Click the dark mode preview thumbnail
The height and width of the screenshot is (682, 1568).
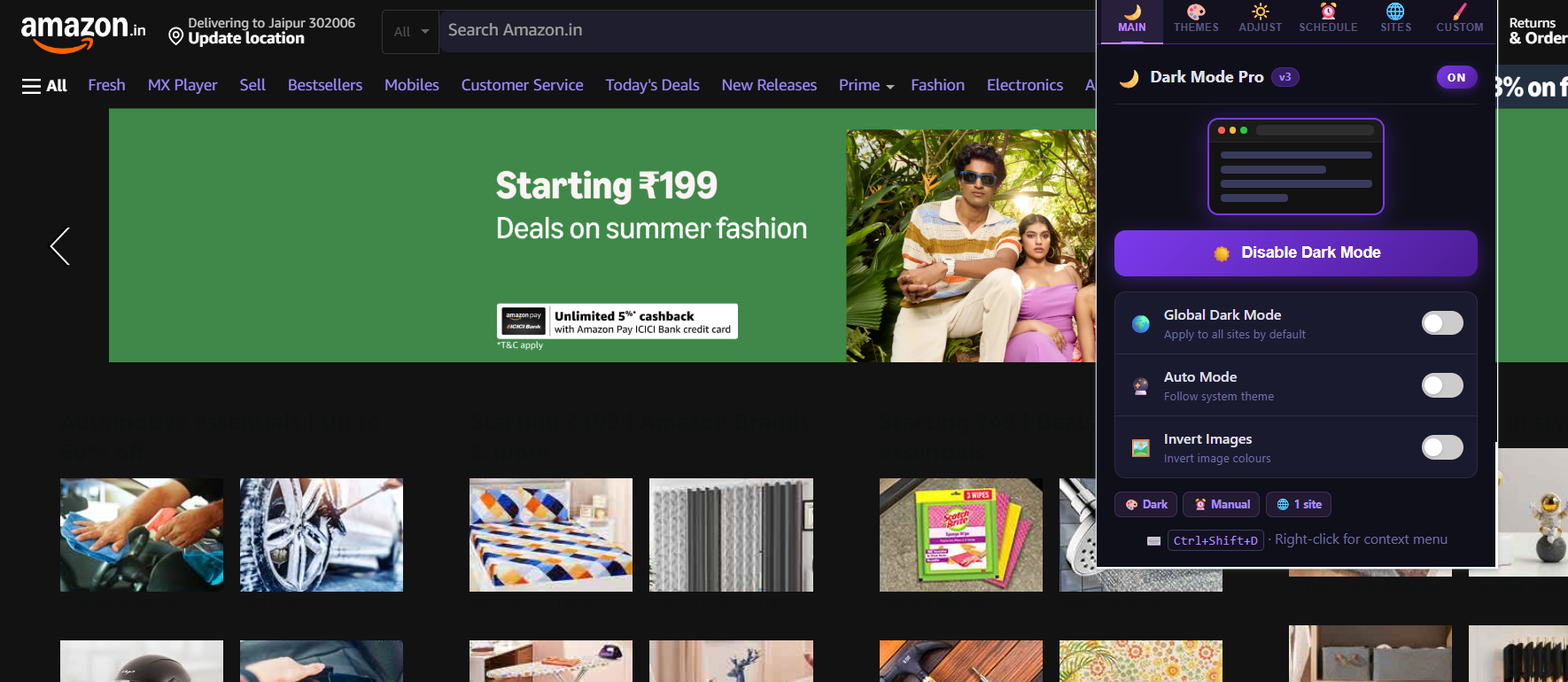(1295, 167)
